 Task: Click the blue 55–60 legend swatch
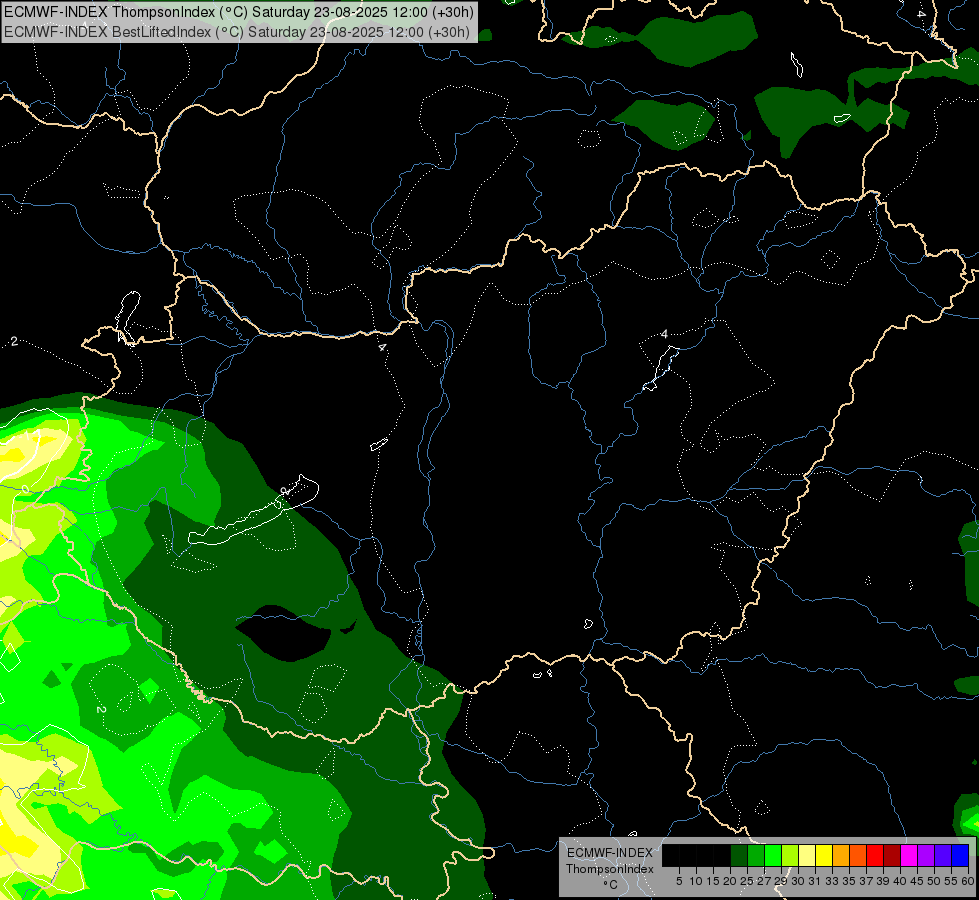click(960, 855)
